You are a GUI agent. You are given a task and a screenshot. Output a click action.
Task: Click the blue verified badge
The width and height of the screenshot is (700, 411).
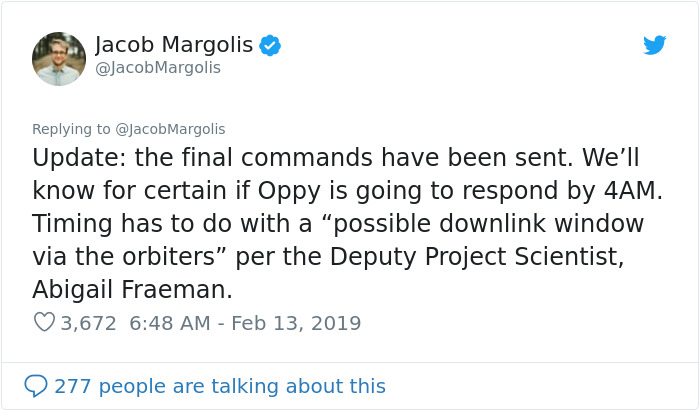270,45
